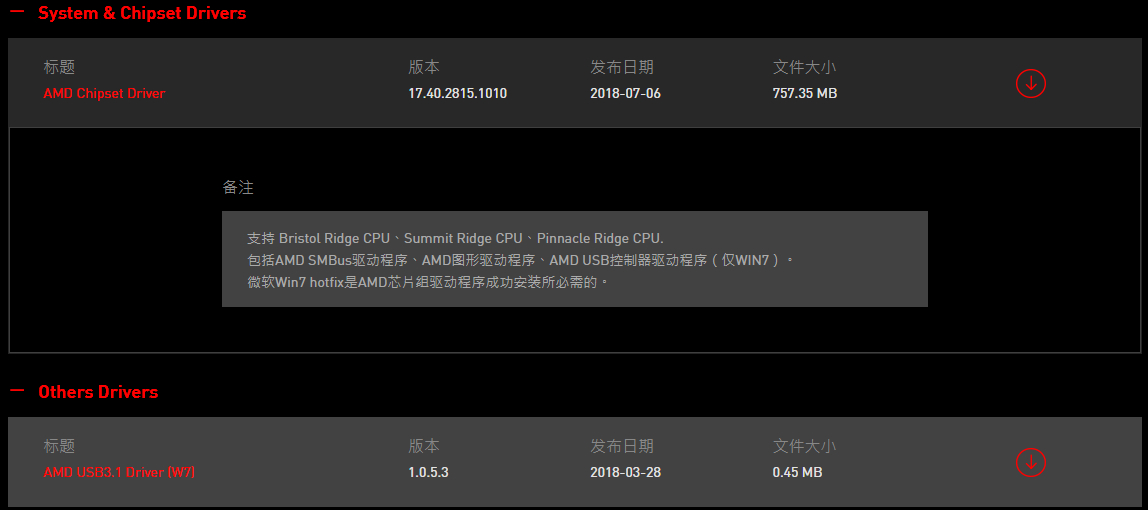Select the release date 2018-03-28
The width and height of the screenshot is (1148, 510).
pyautogui.click(x=625, y=473)
